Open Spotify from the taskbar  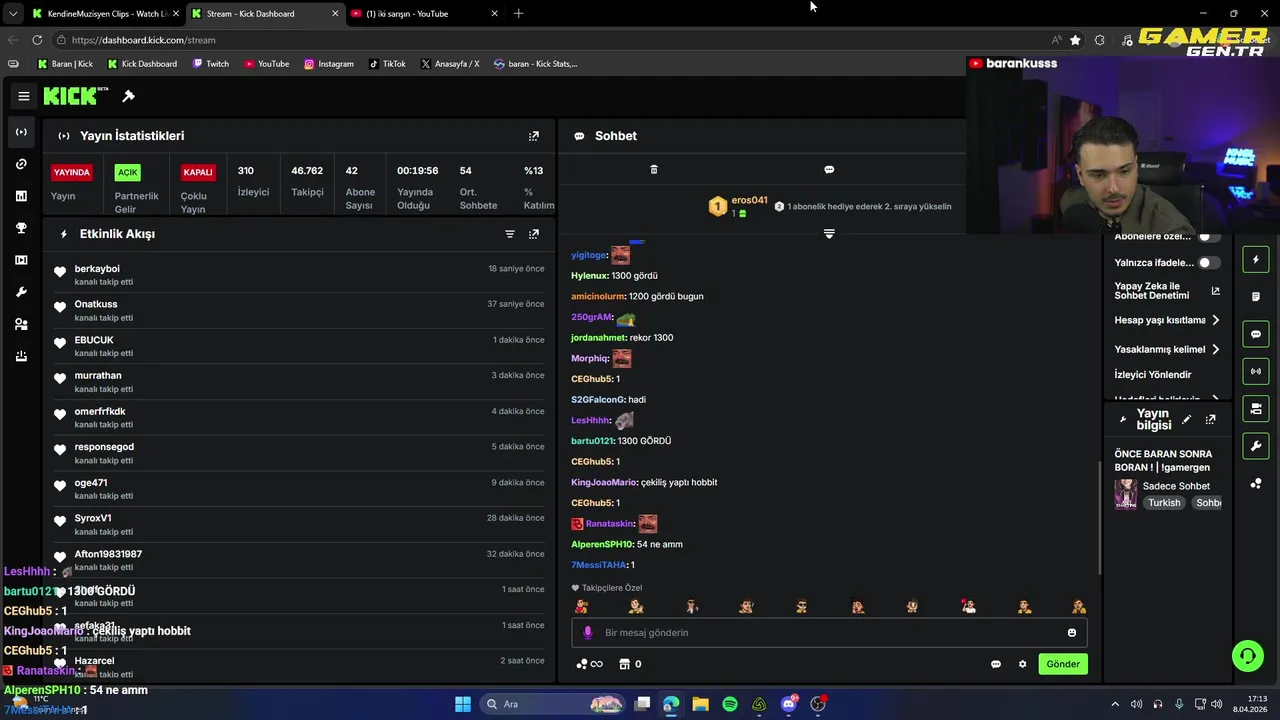pyautogui.click(x=730, y=704)
